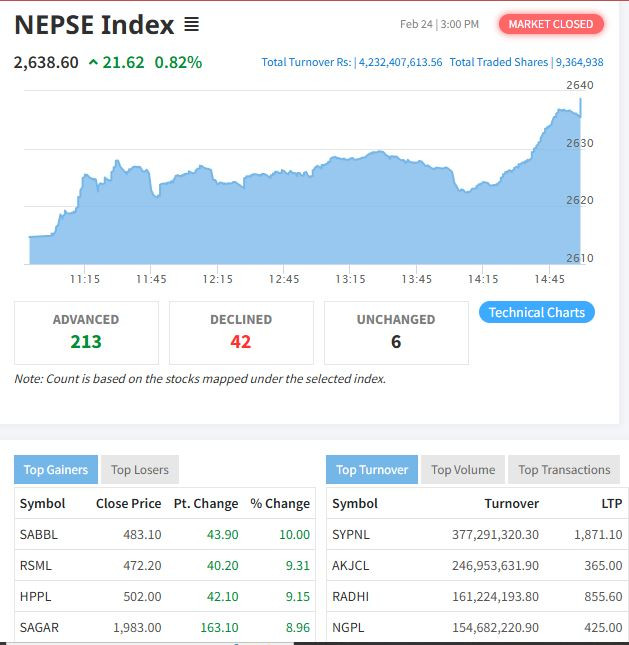Screen dimensions: 629x645
Task: Switch to the Top Volume tab
Action: [463, 470]
